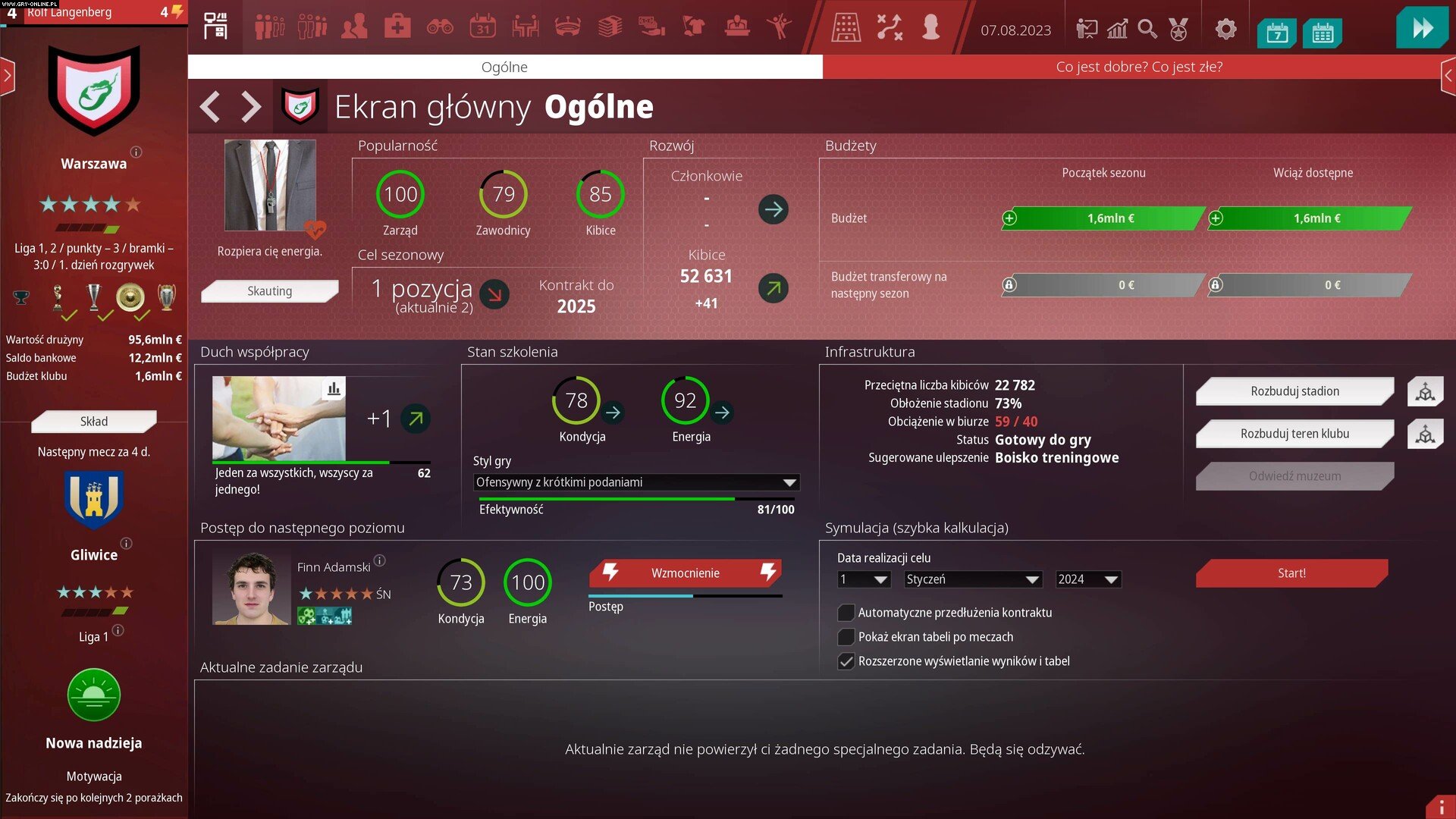Open the medical center first aid icon

(x=397, y=25)
